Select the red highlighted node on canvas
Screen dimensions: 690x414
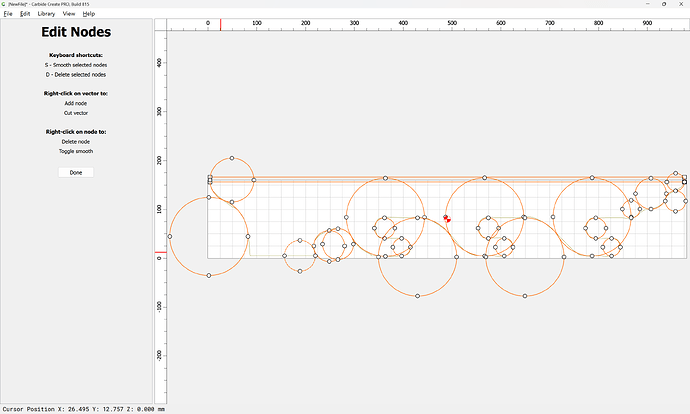[446, 217]
